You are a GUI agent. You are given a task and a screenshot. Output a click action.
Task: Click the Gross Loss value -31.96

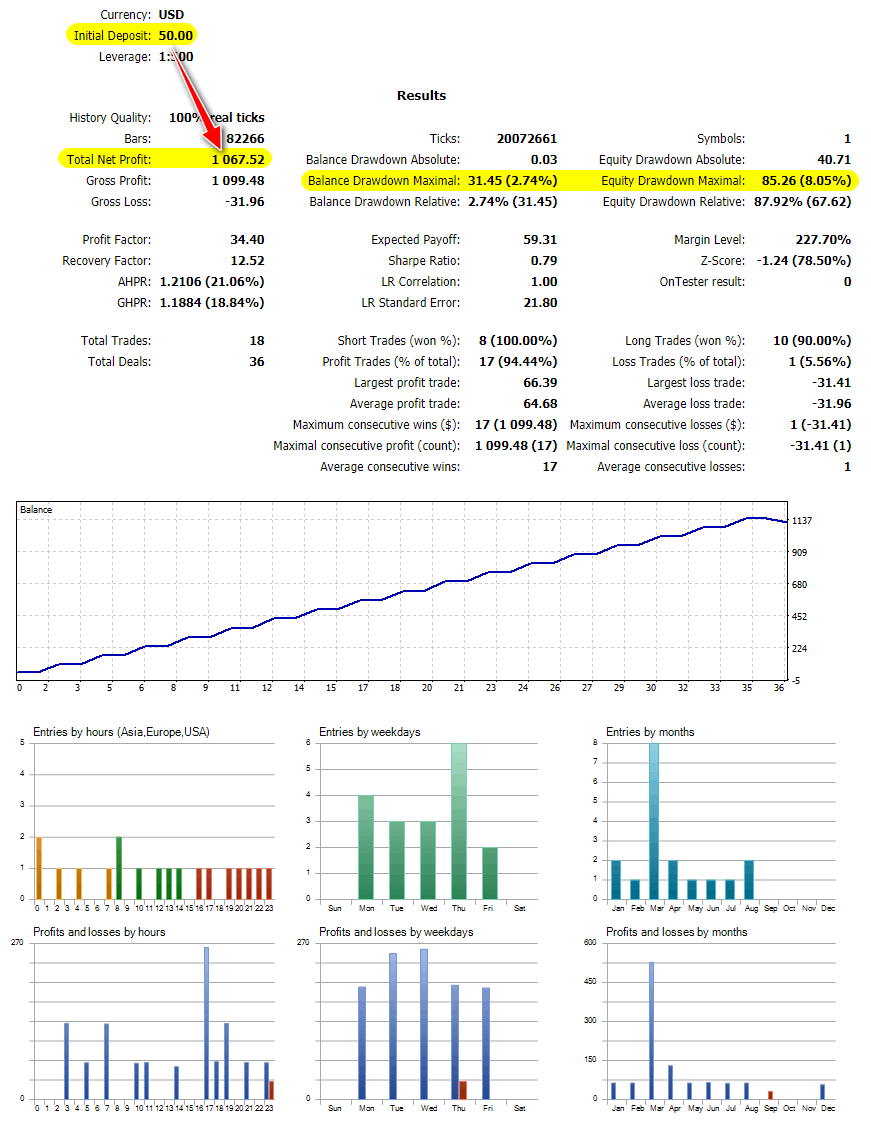(x=245, y=201)
